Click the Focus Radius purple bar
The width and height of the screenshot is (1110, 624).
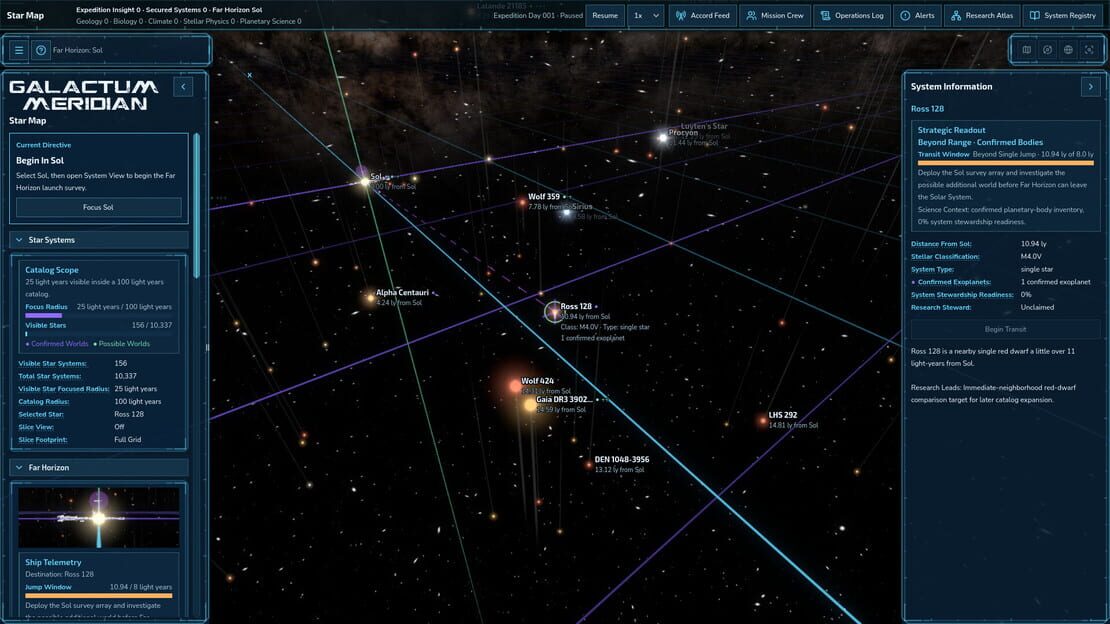pyautogui.click(x=44, y=315)
